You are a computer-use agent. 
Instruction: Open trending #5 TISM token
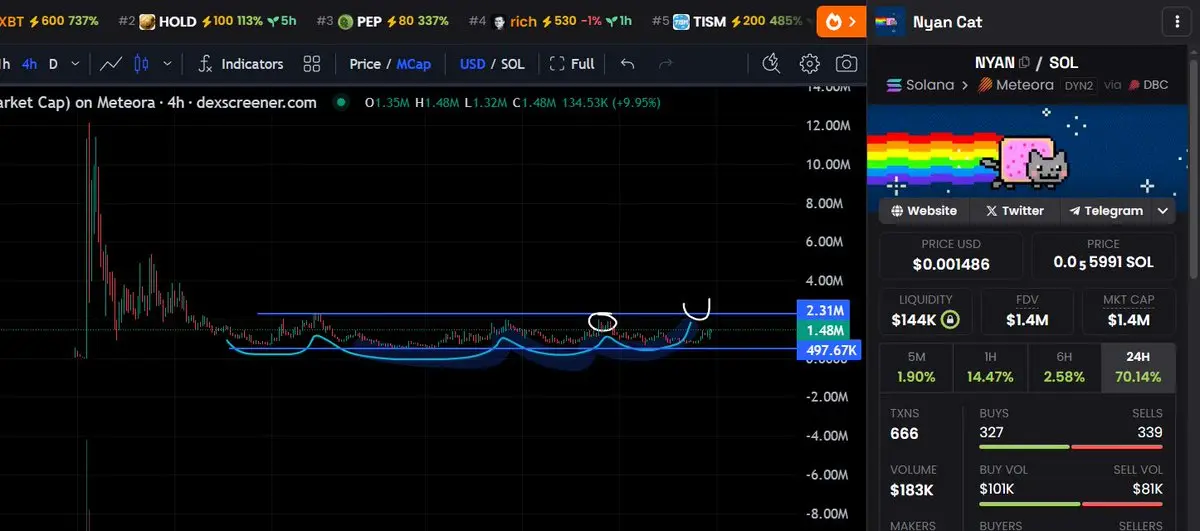[728, 21]
